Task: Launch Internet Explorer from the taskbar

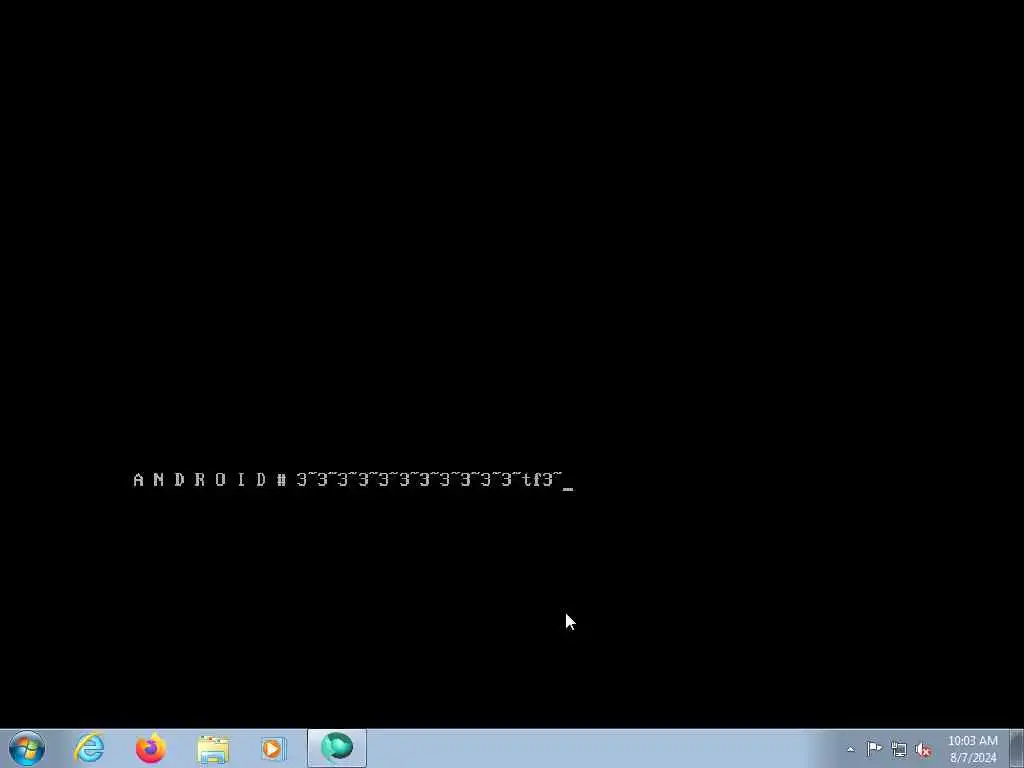Action: point(89,748)
